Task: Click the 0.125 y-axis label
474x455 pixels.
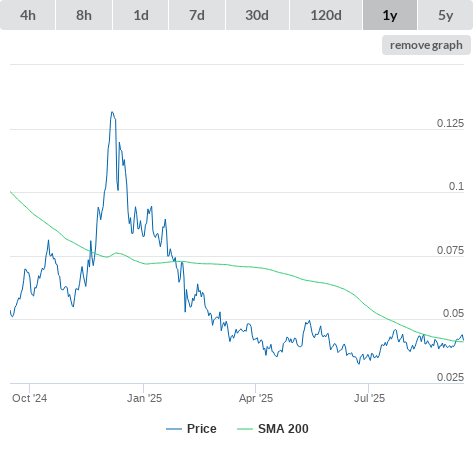Action: click(x=450, y=123)
